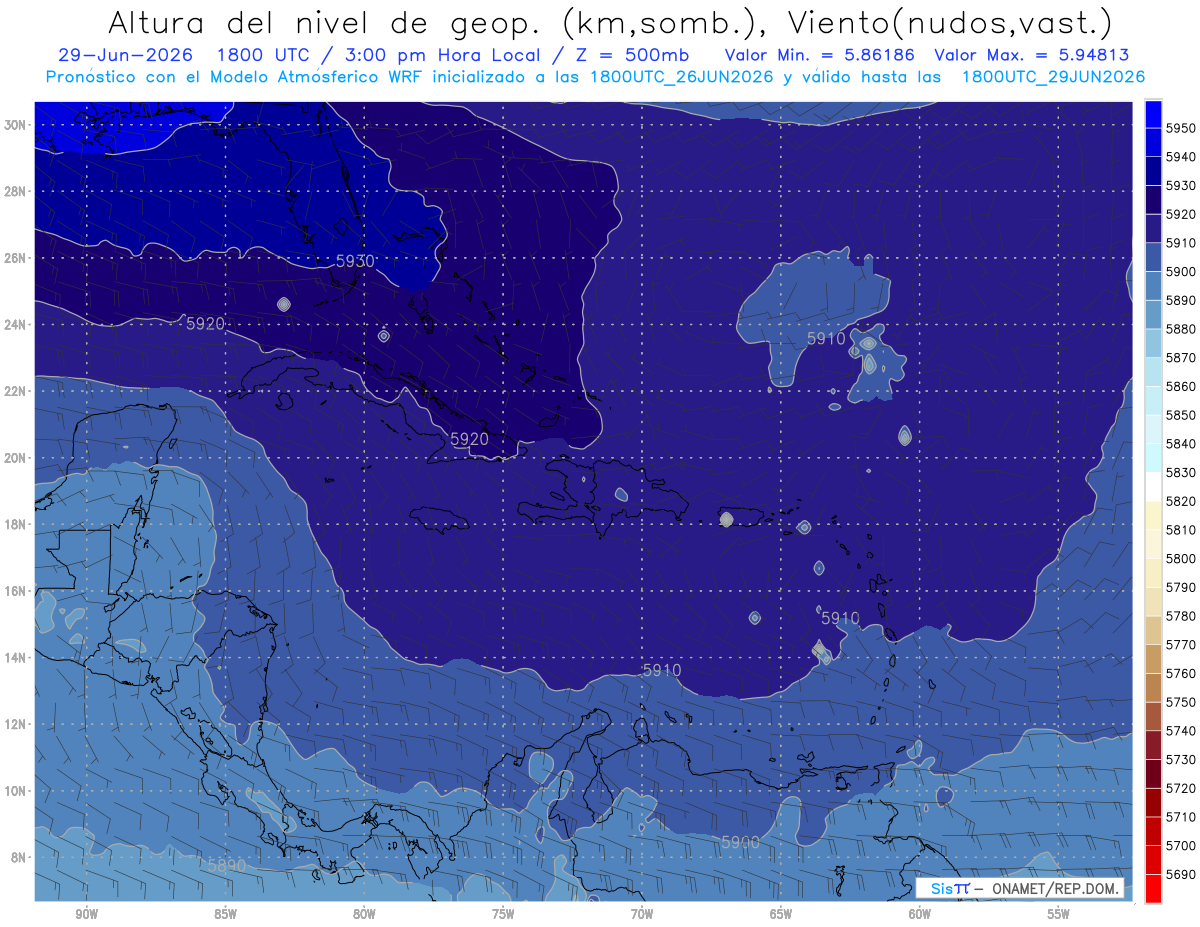Image resolution: width=1200 pixels, height=927 pixels.
Task: Click the '5820' colorbar tick label
Action: (x=1181, y=501)
